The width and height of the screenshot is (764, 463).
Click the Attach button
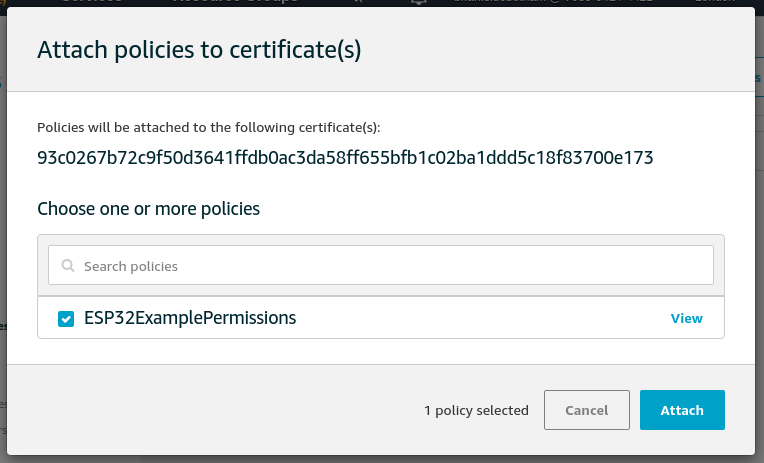(682, 410)
